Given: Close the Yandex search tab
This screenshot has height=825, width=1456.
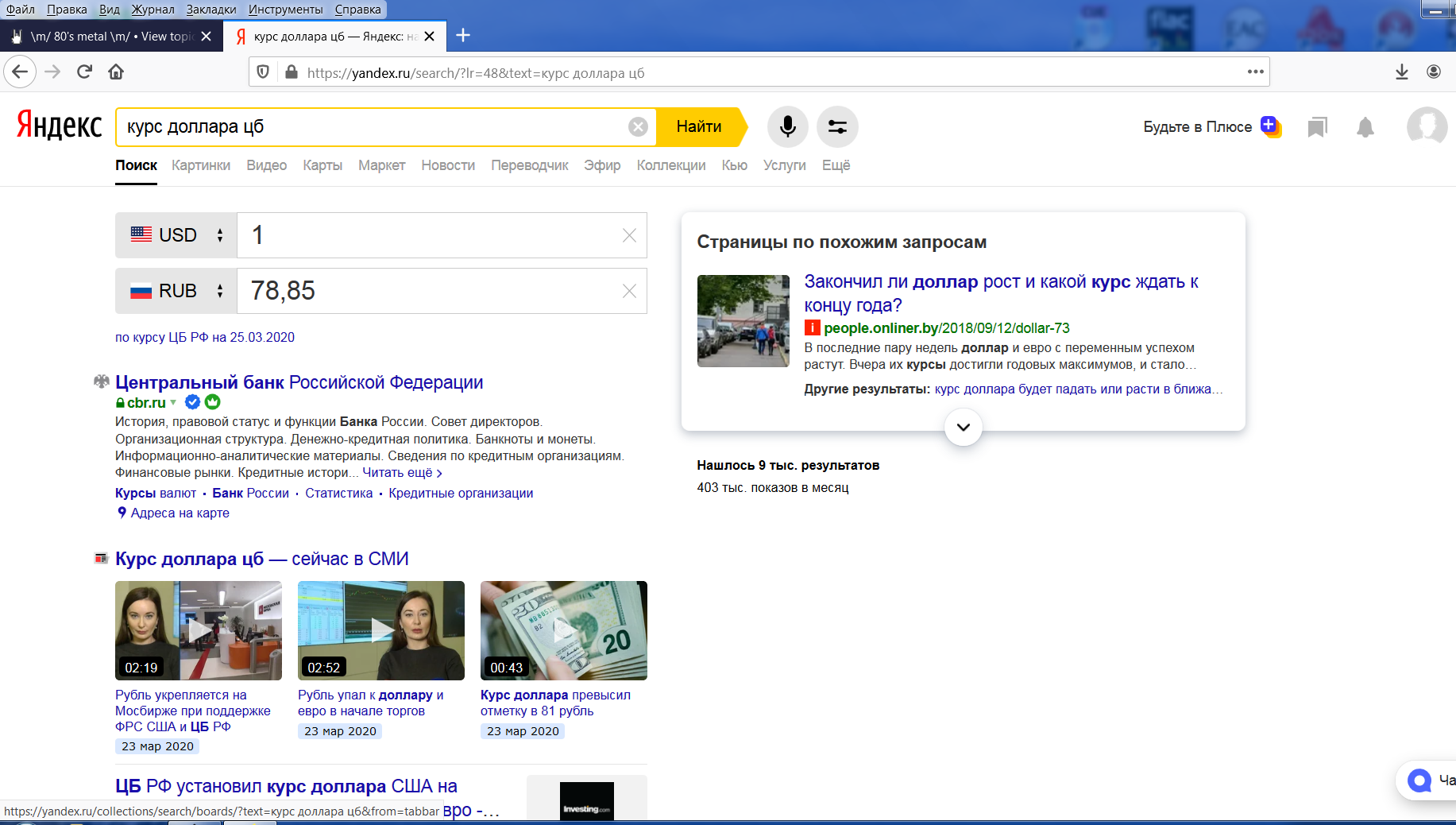Looking at the screenshot, I should pyautogui.click(x=430, y=37).
